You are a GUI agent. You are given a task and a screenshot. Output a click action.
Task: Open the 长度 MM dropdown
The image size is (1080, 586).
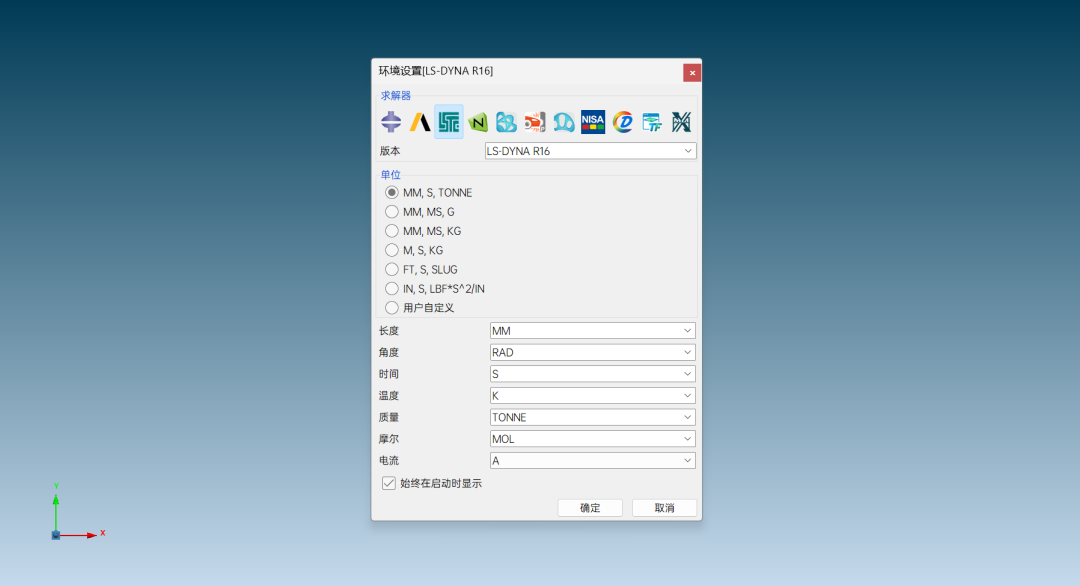(592, 331)
